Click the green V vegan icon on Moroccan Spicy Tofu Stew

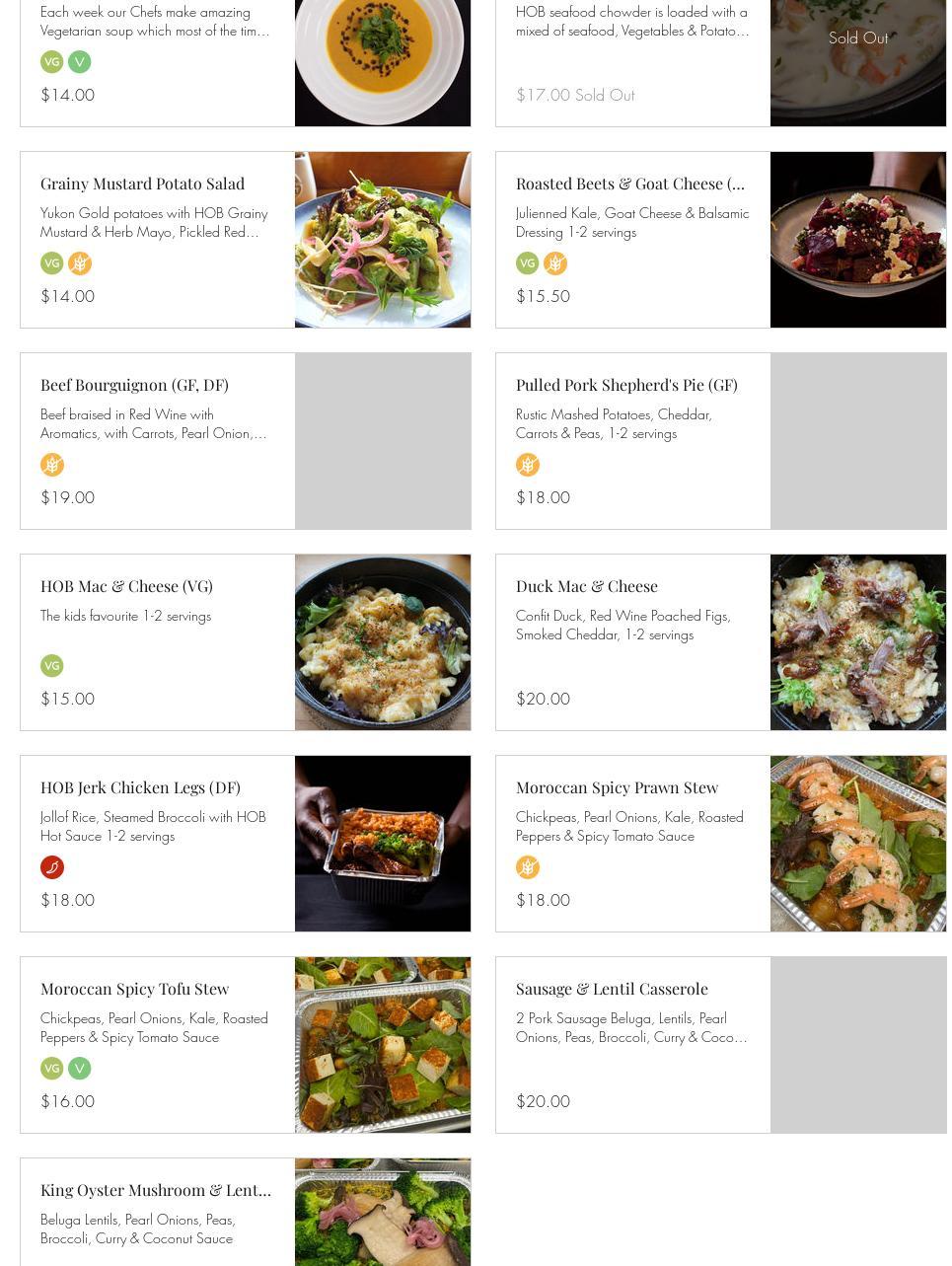[80, 1069]
